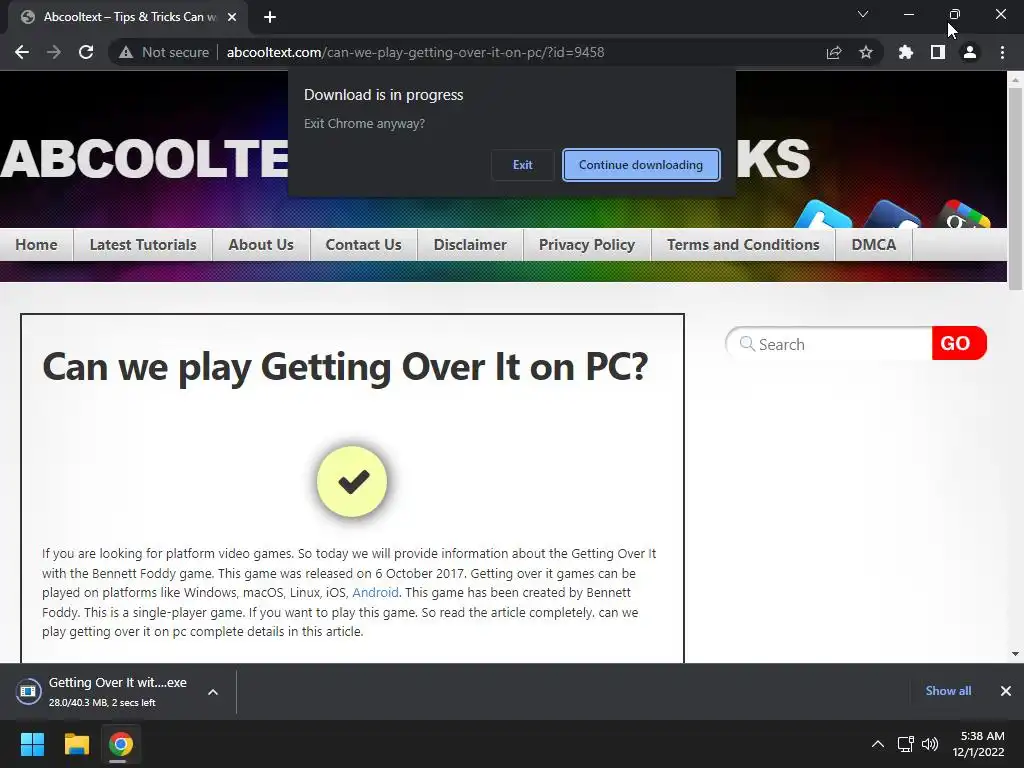
Task: Click into the site Search field
Action: click(x=829, y=344)
